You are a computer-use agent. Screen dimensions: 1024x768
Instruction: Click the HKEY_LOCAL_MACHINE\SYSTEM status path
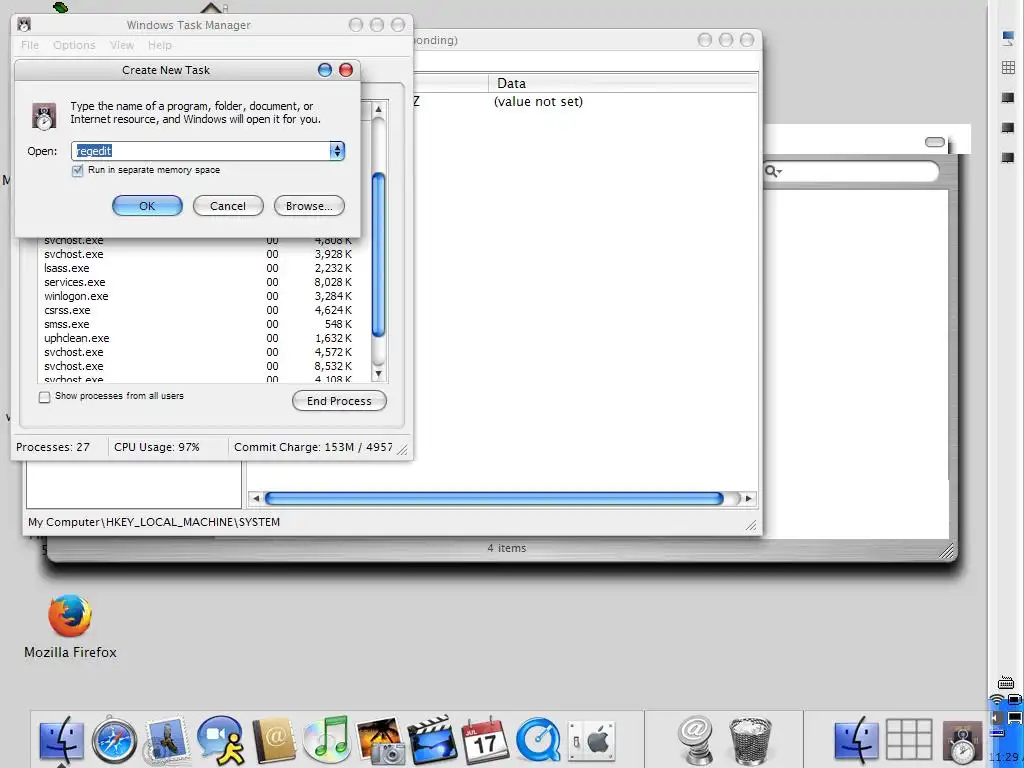pyautogui.click(x=154, y=522)
